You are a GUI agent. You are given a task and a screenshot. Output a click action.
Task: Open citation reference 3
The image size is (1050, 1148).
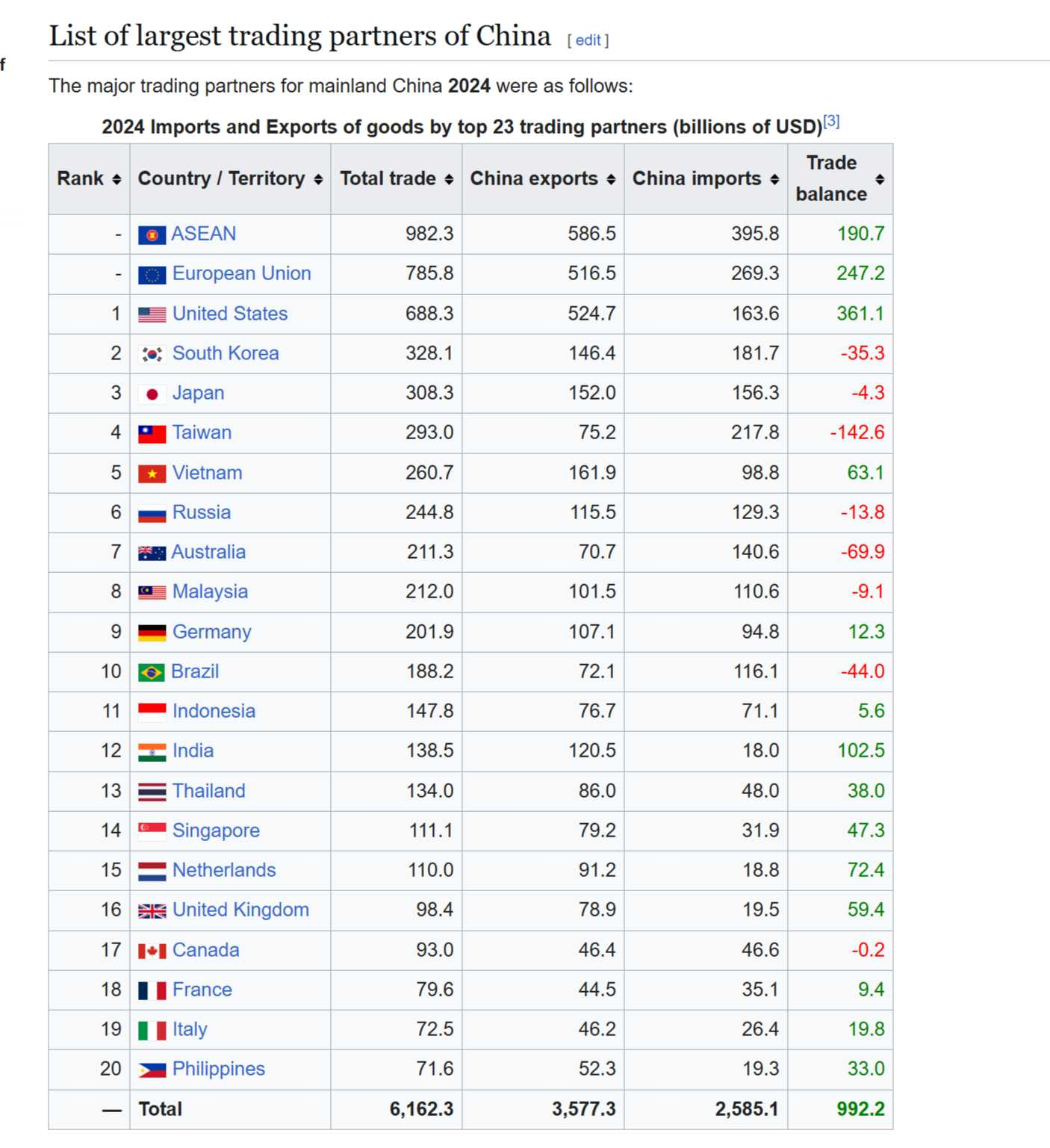(831, 121)
